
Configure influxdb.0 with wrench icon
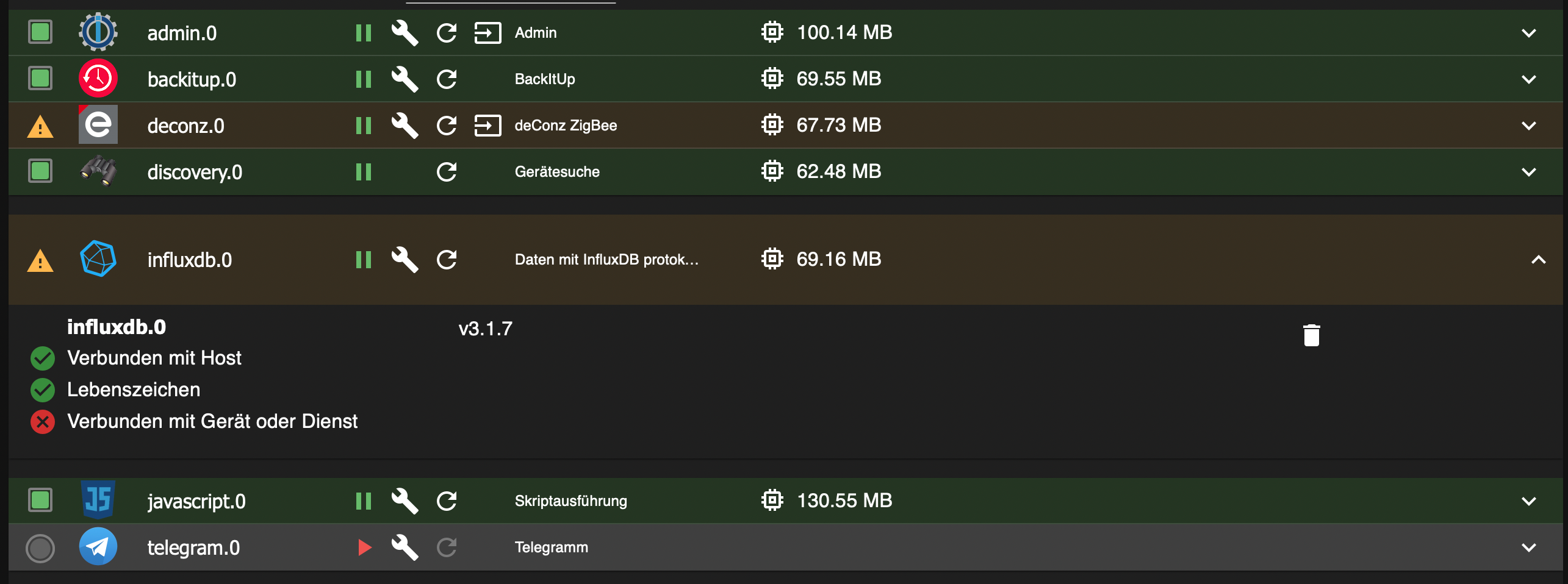tap(405, 260)
